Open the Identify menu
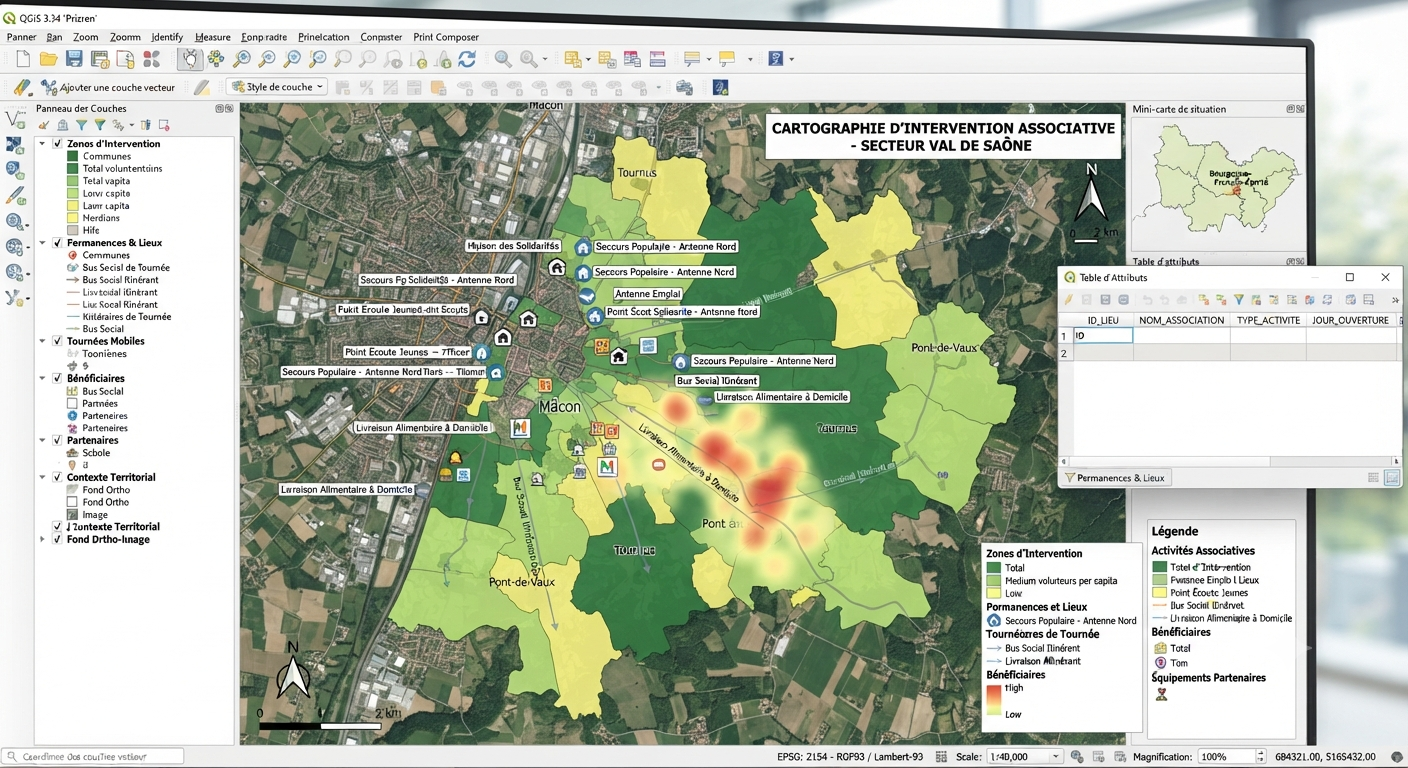 [x=167, y=37]
